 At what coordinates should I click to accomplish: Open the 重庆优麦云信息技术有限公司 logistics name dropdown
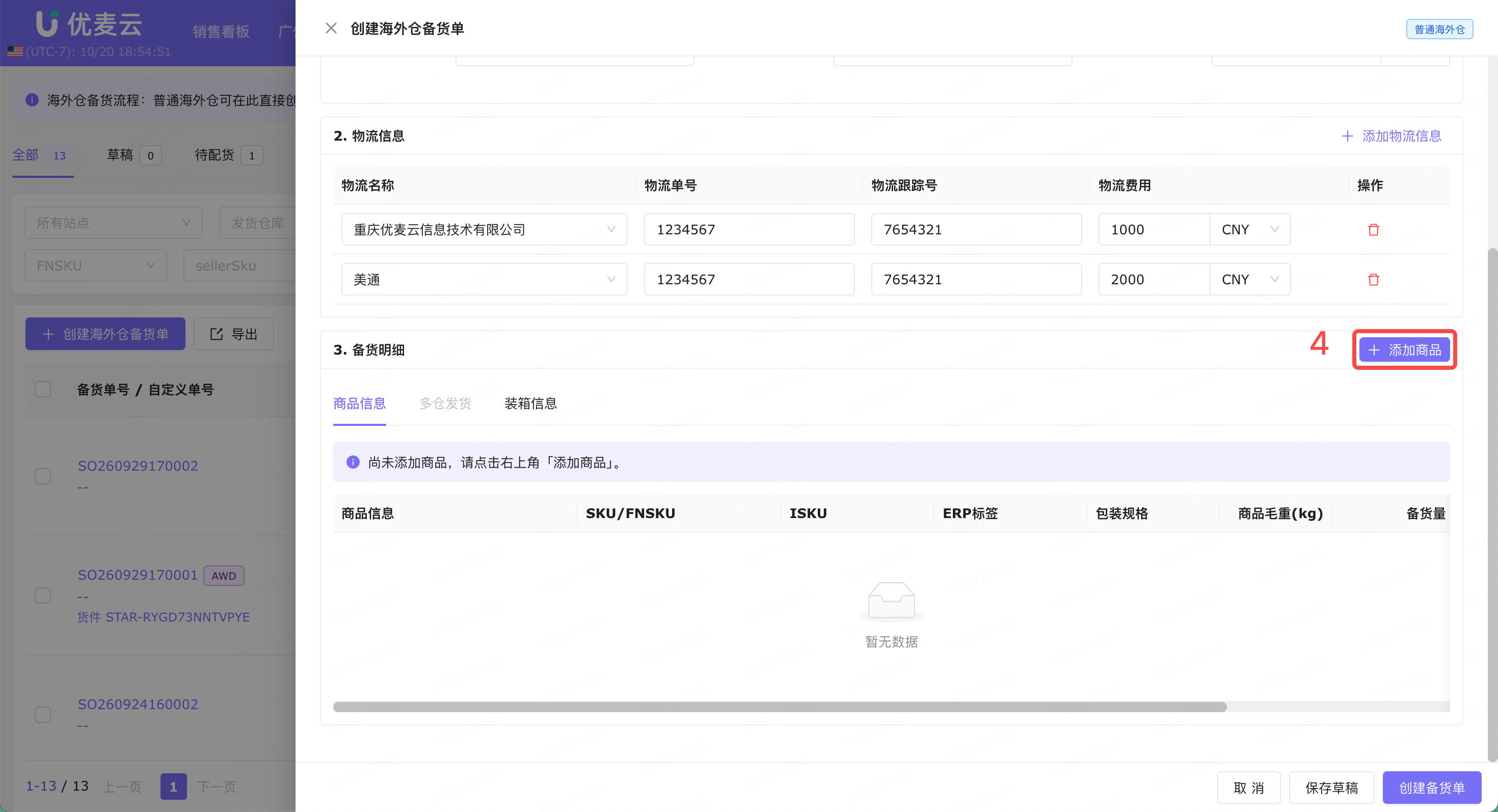click(x=484, y=230)
